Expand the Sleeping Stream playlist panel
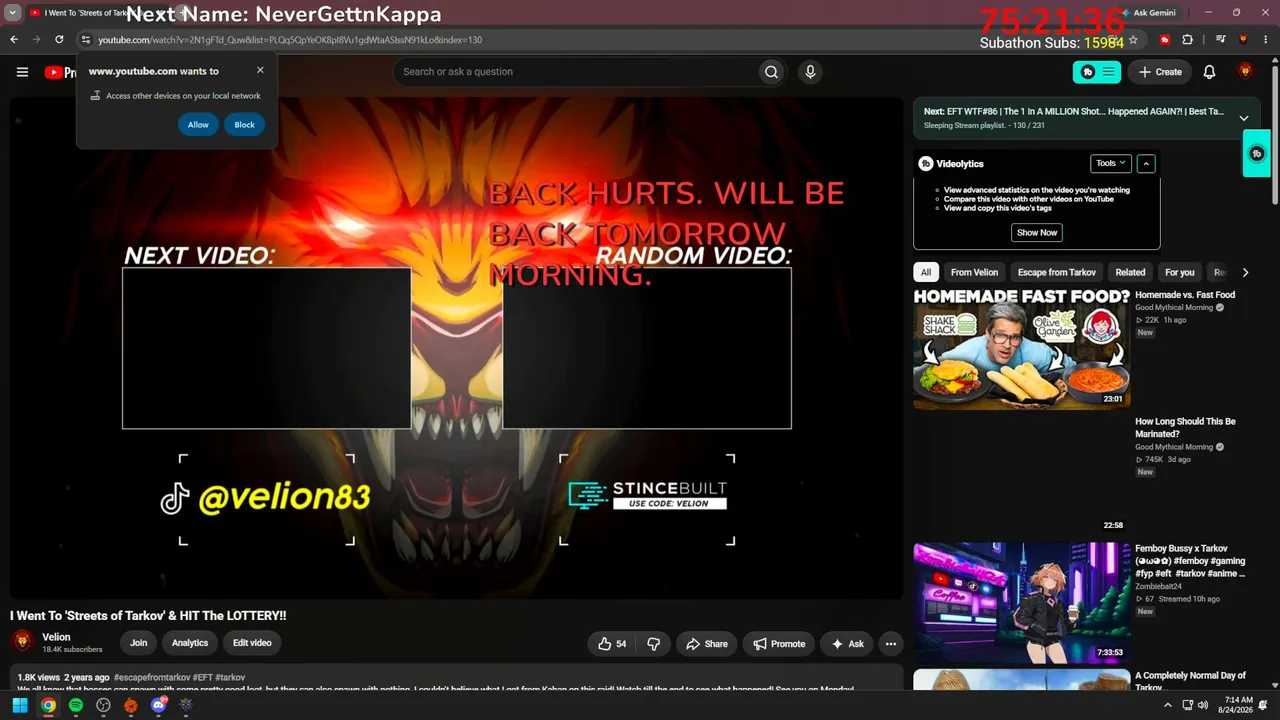Viewport: 1280px width, 720px height. coord(1244,118)
